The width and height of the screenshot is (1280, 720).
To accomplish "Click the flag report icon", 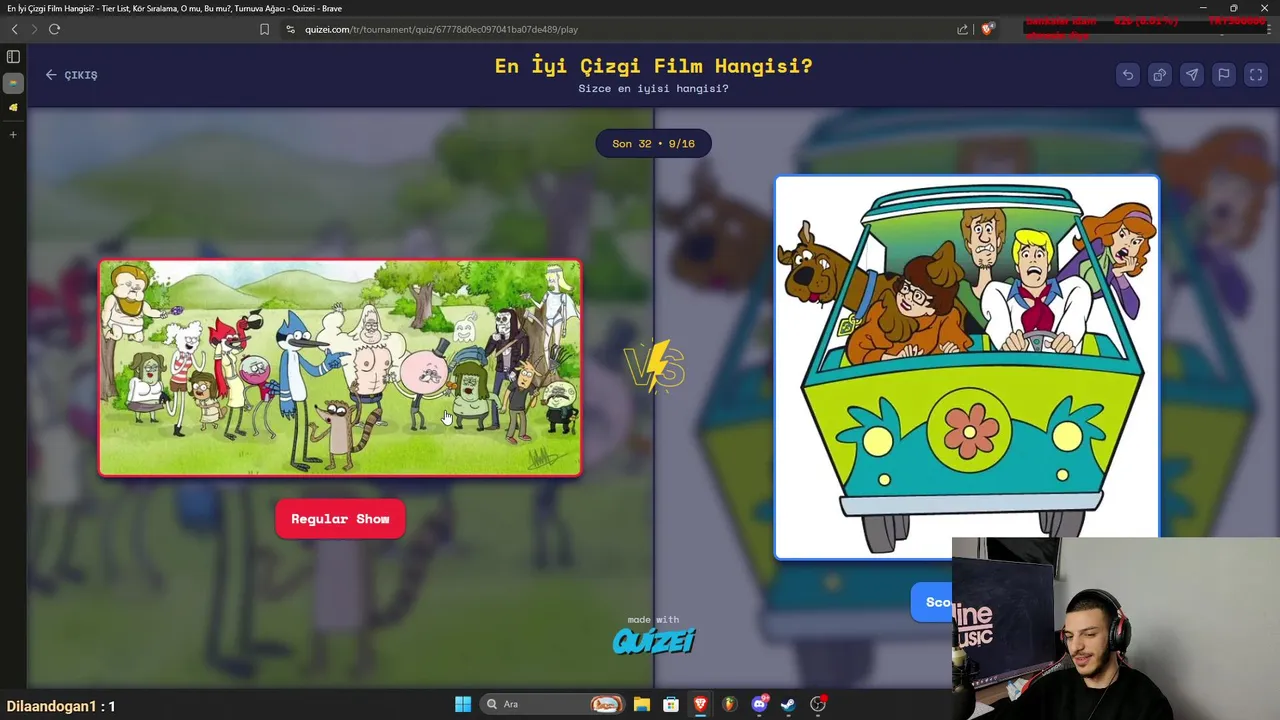I will (x=1223, y=75).
